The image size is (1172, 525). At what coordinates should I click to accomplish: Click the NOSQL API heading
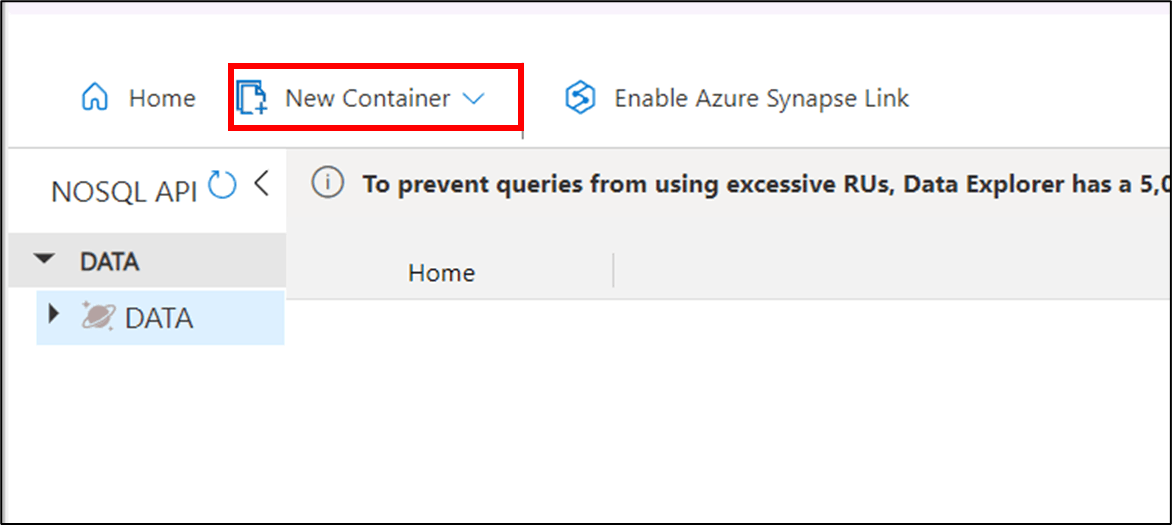(x=124, y=191)
